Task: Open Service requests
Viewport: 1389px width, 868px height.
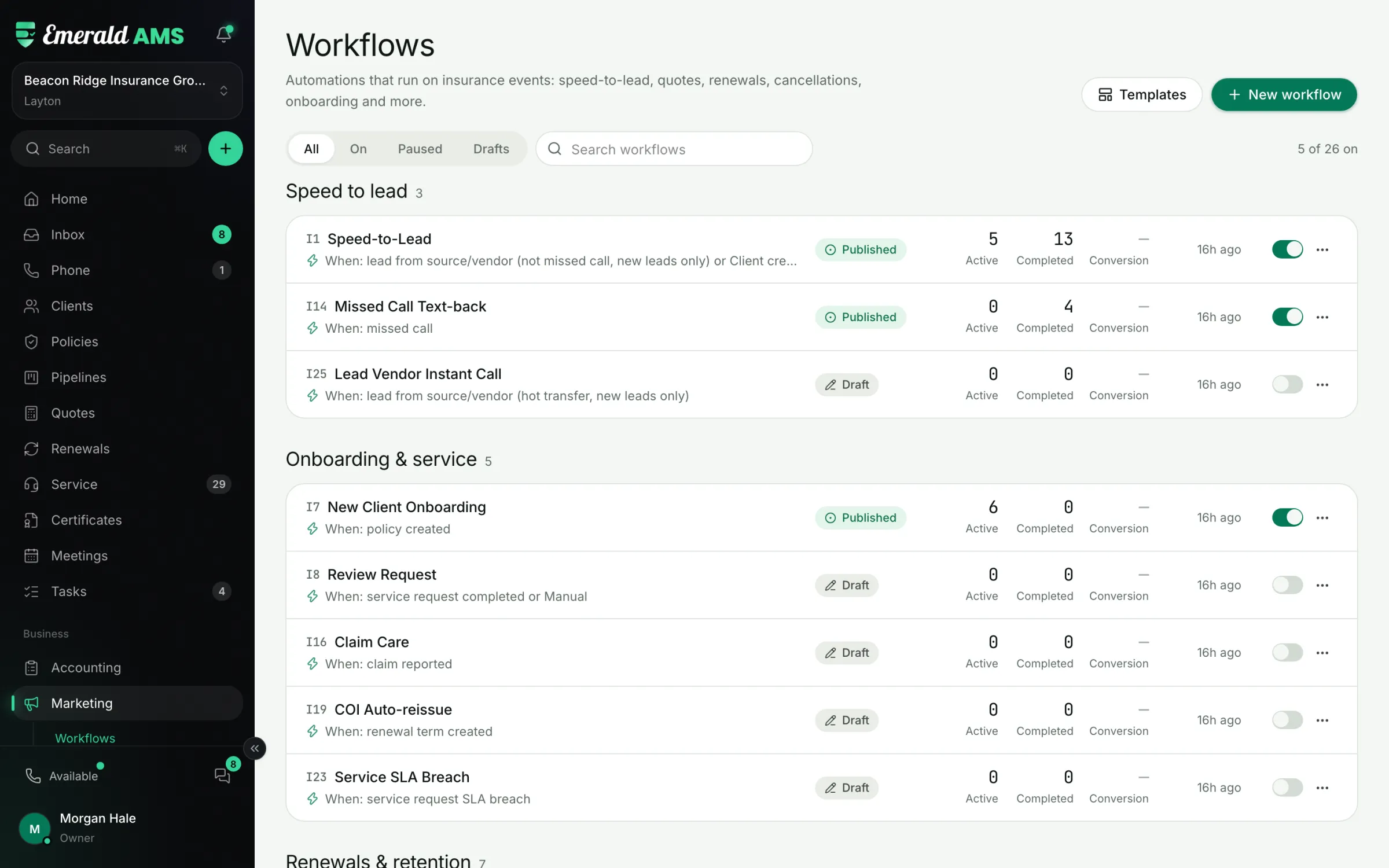Action: pyautogui.click(x=127, y=484)
